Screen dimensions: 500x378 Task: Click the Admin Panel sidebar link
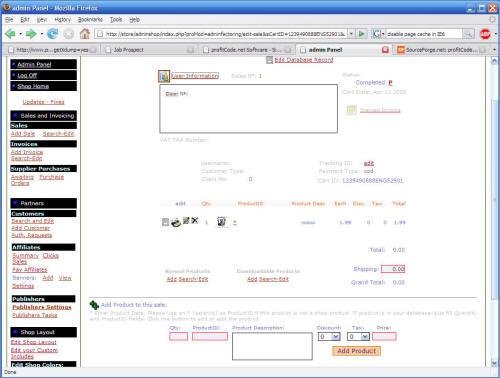point(34,65)
